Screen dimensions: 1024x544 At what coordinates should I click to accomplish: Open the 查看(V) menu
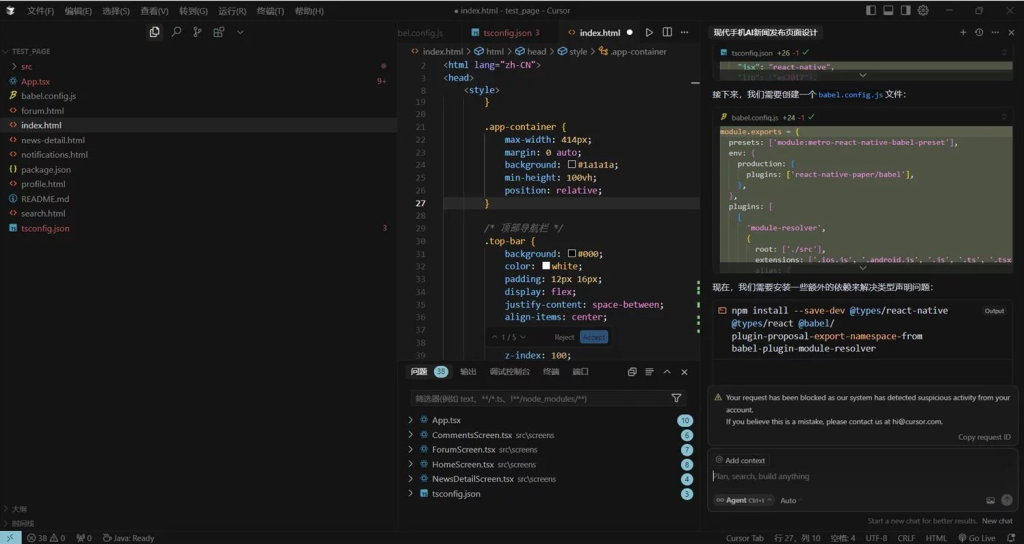(154, 11)
